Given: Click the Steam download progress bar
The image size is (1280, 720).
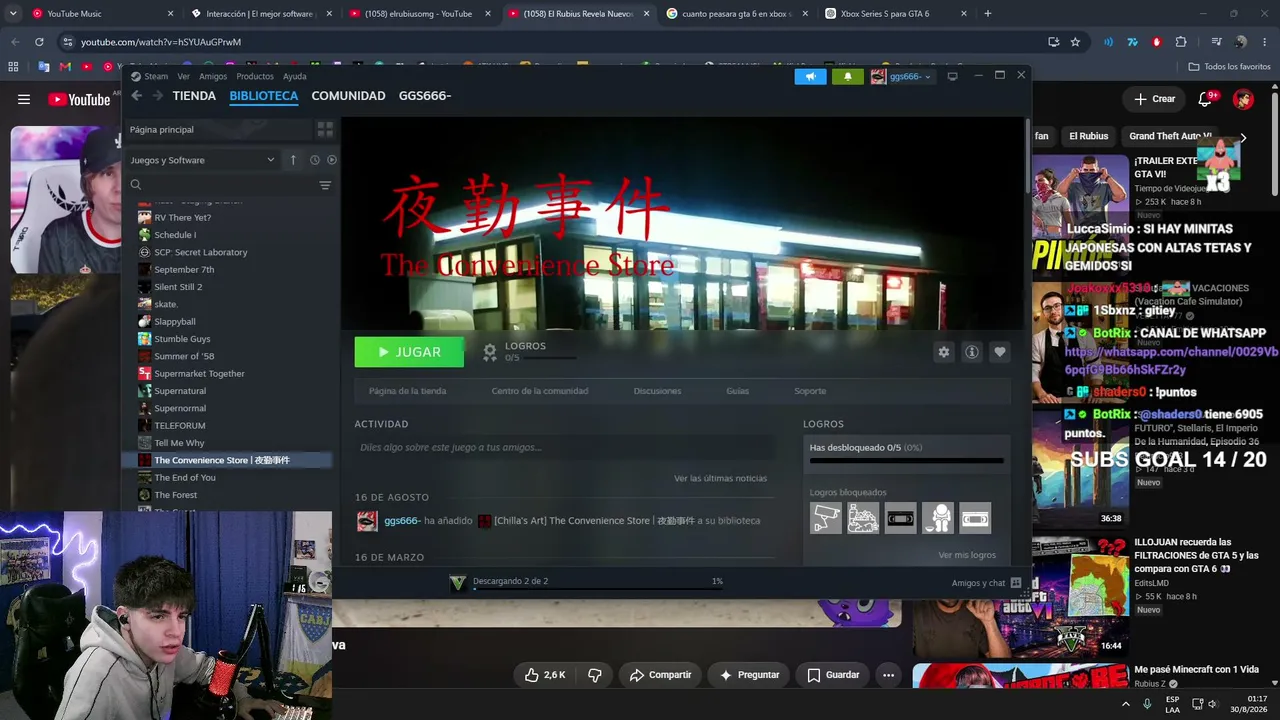Looking at the screenshot, I should (x=598, y=588).
